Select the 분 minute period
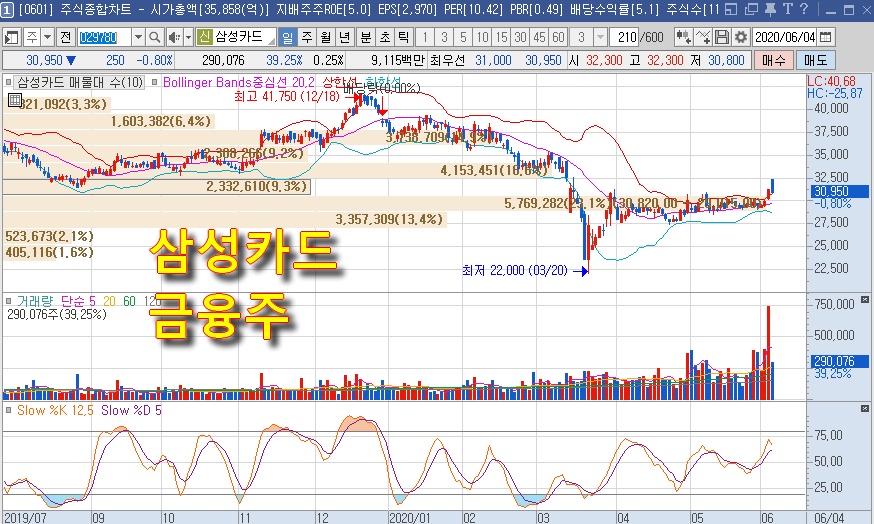 366,37
